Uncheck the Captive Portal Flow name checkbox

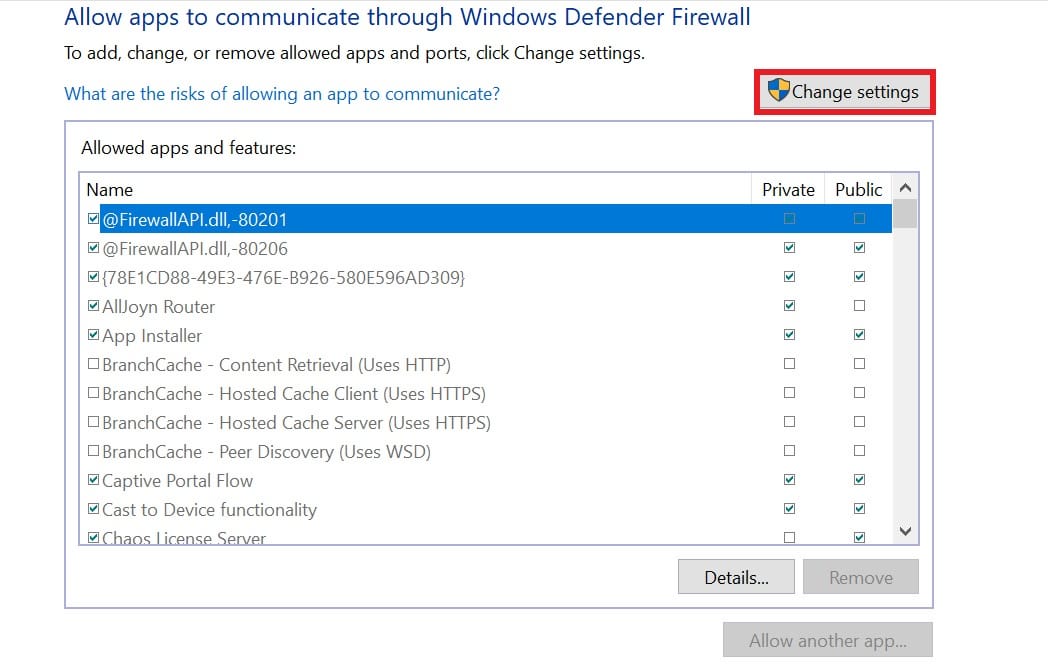tap(94, 480)
